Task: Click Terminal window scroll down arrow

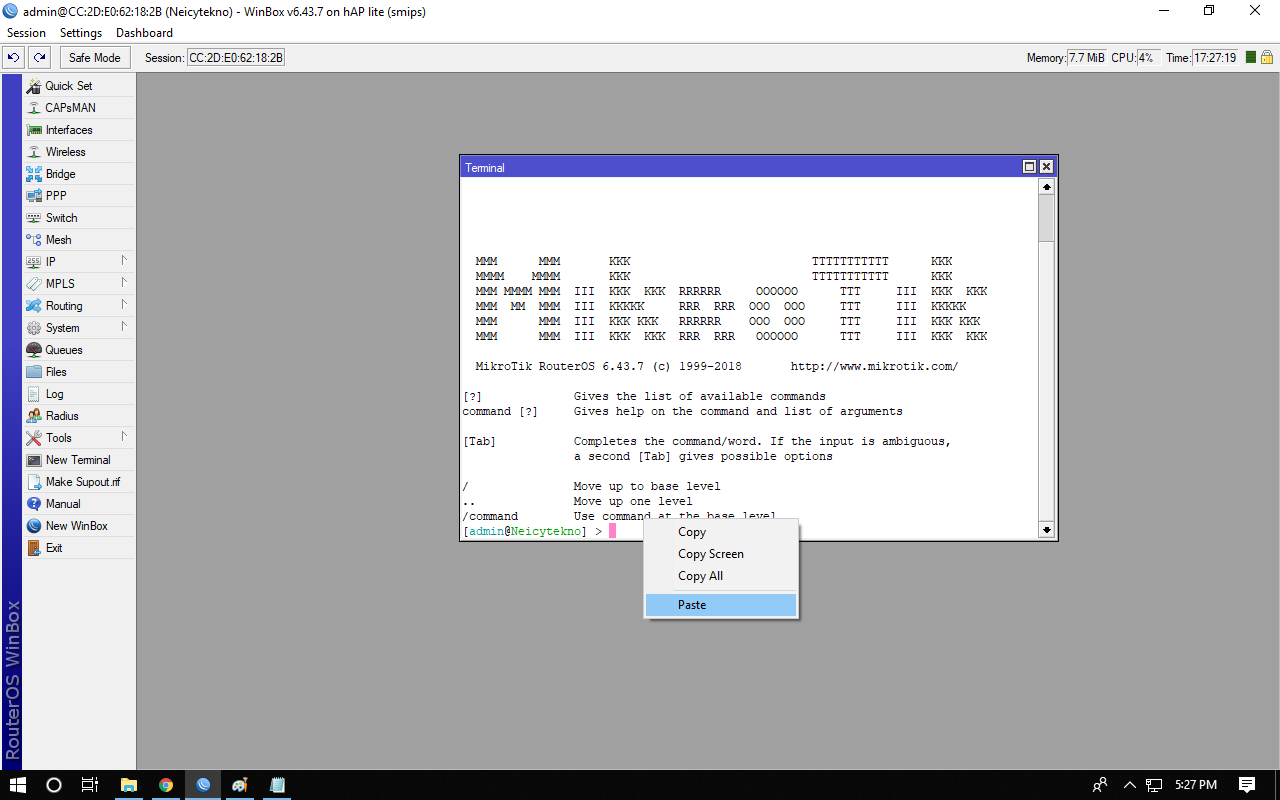Action: pos(1046,530)
